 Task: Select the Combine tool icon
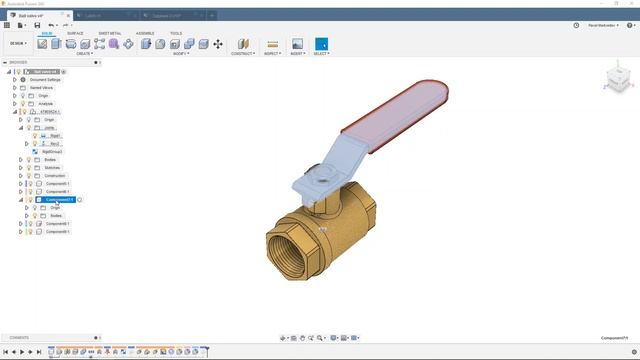(189, 44)
